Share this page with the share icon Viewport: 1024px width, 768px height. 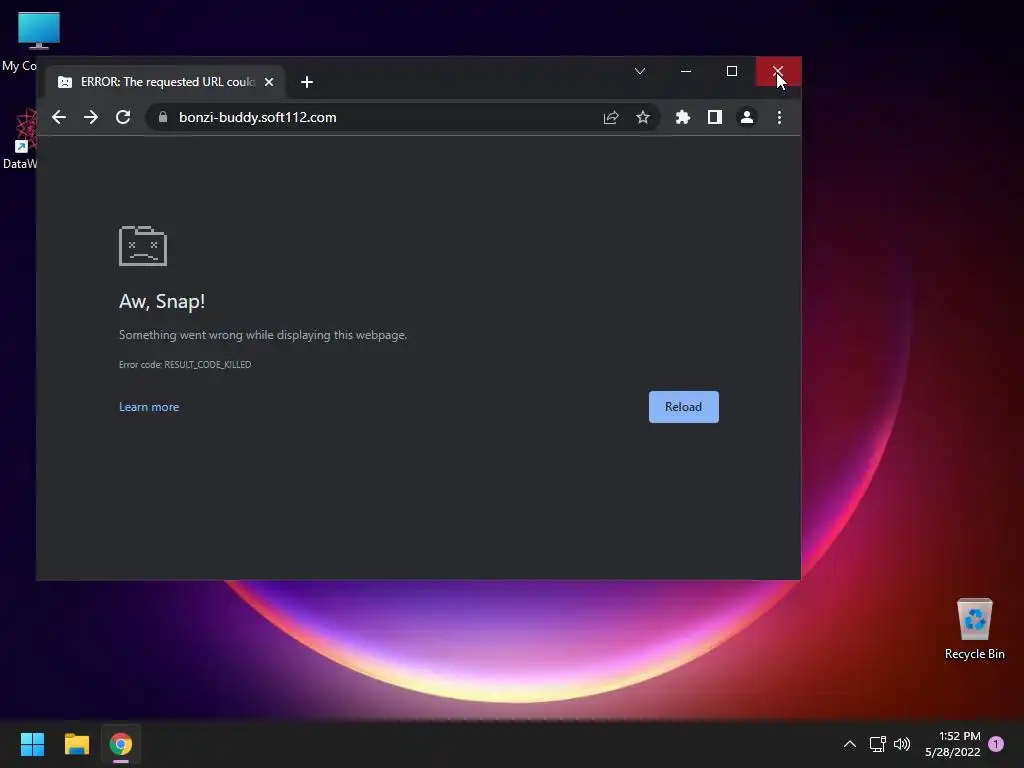(x=611, y=118)
